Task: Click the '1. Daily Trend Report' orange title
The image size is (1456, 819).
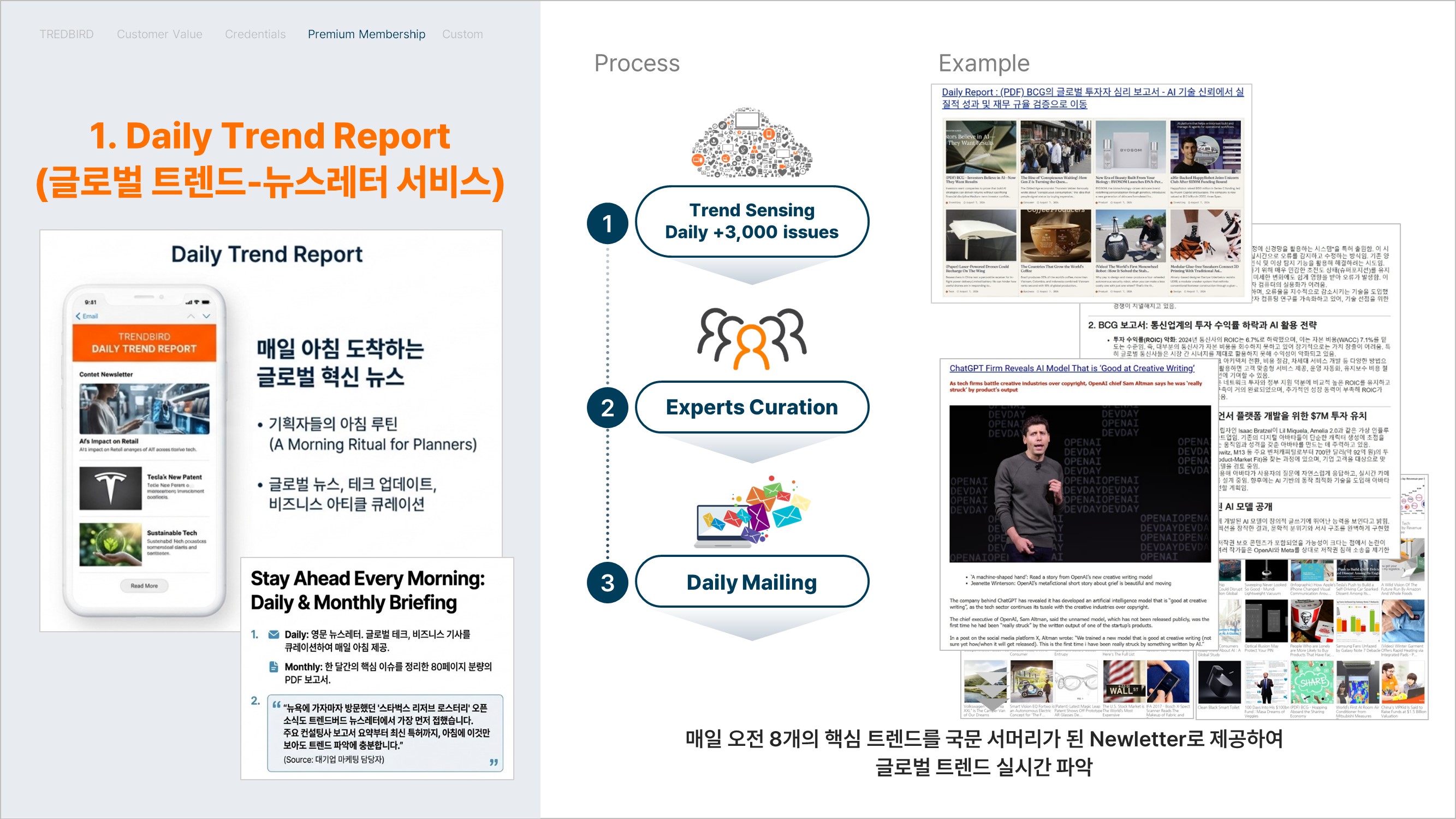Action: coord(270,136)
